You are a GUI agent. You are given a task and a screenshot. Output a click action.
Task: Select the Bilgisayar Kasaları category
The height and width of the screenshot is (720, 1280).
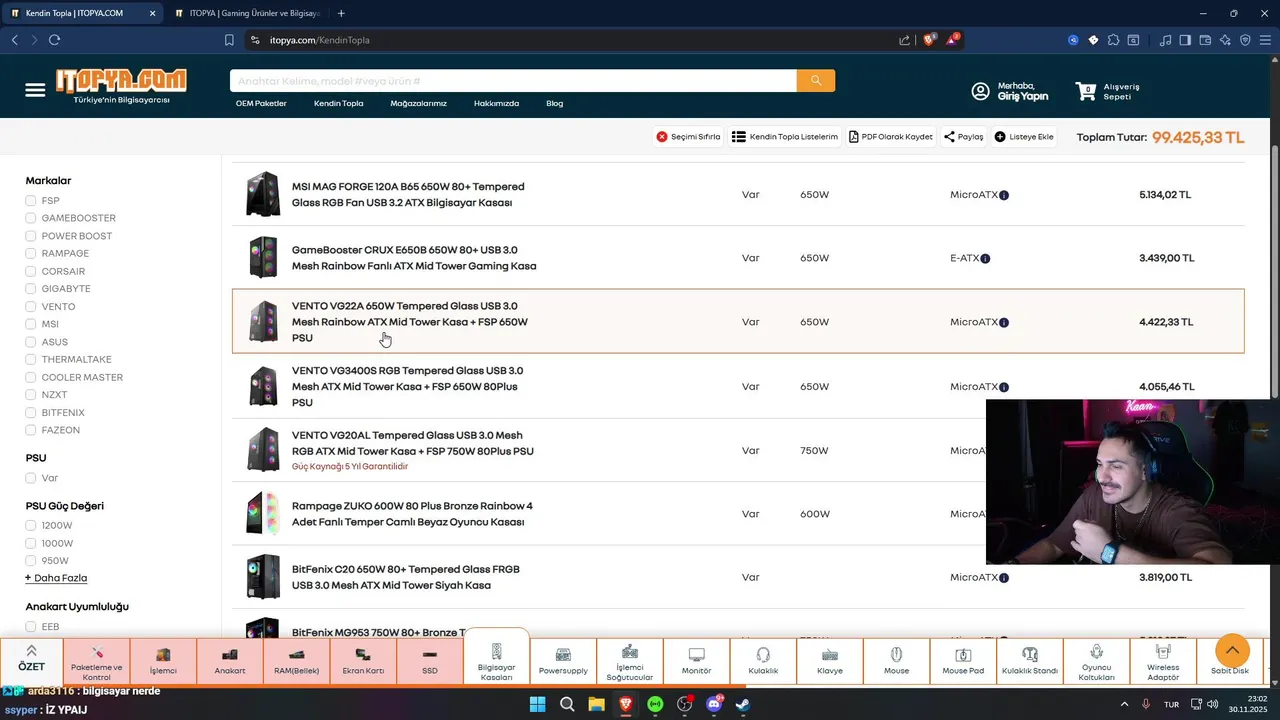[x=496, y=657]
